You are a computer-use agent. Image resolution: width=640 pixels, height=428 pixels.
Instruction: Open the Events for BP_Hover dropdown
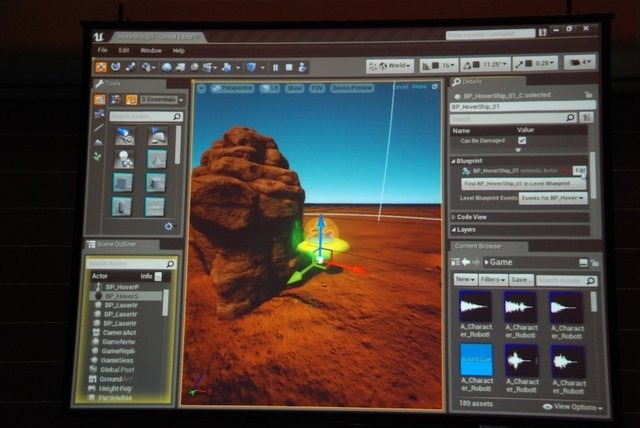coord(553,198)
